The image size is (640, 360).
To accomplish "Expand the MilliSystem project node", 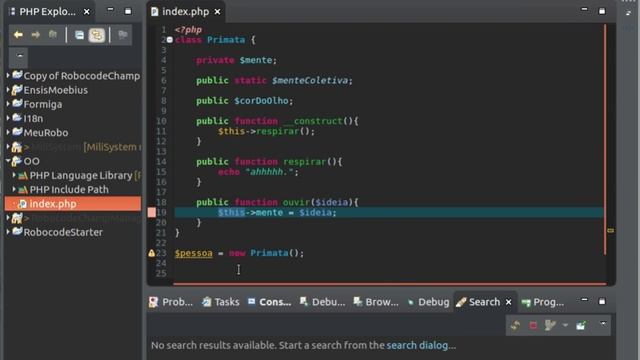I will point(8,147).
